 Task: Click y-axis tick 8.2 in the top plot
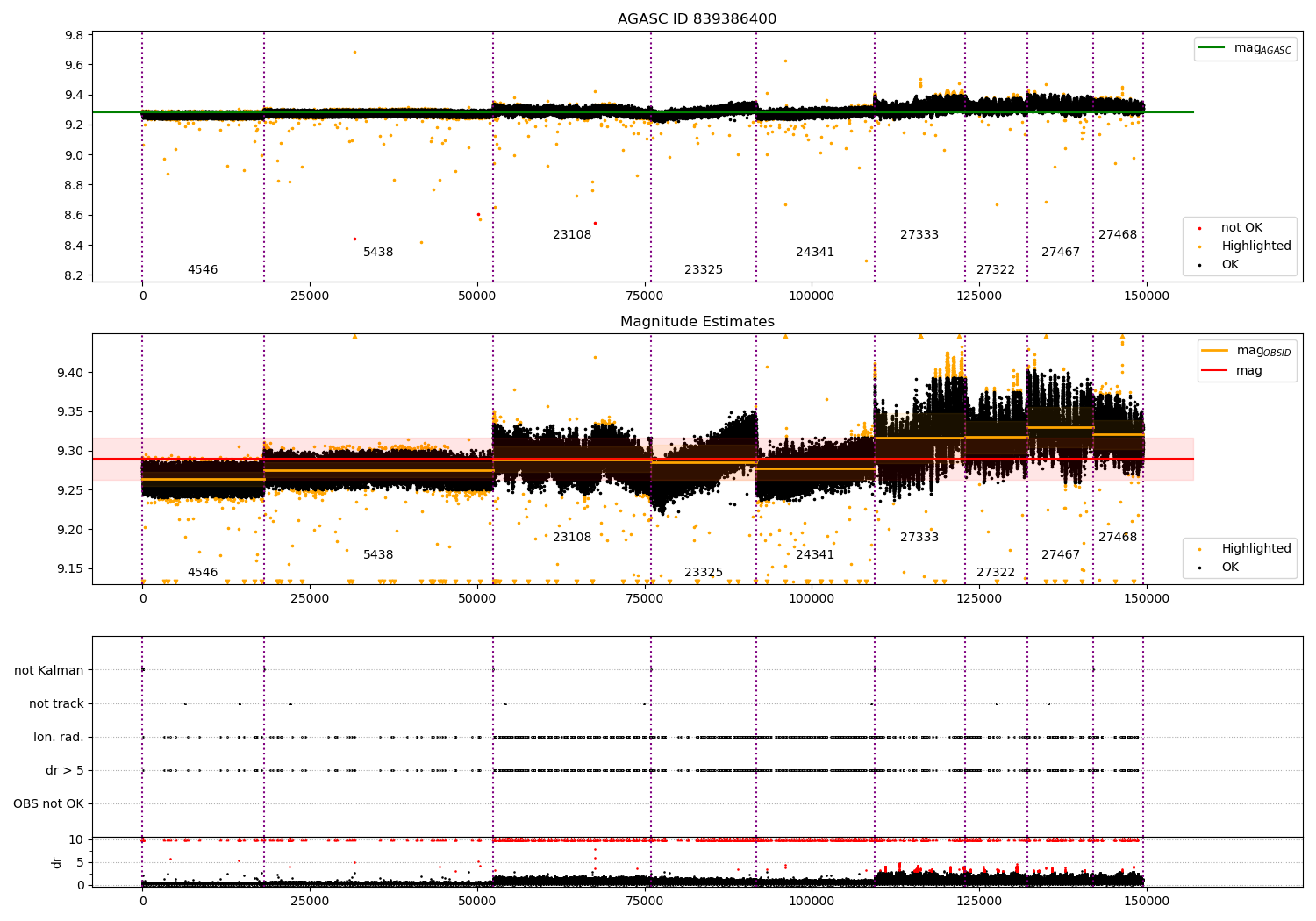coord(75,275)
